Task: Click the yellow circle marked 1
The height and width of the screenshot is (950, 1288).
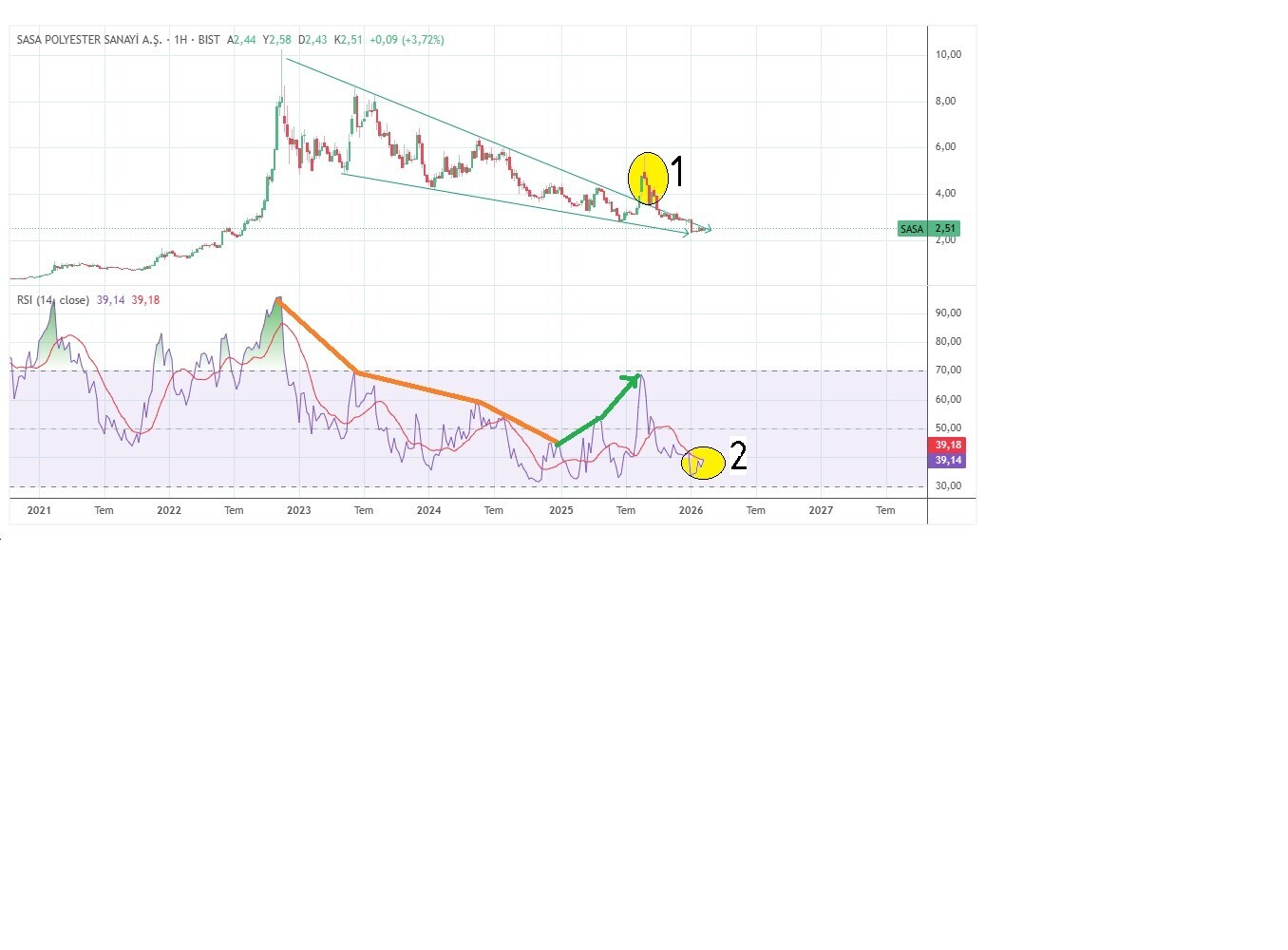Action: [647, 178]
